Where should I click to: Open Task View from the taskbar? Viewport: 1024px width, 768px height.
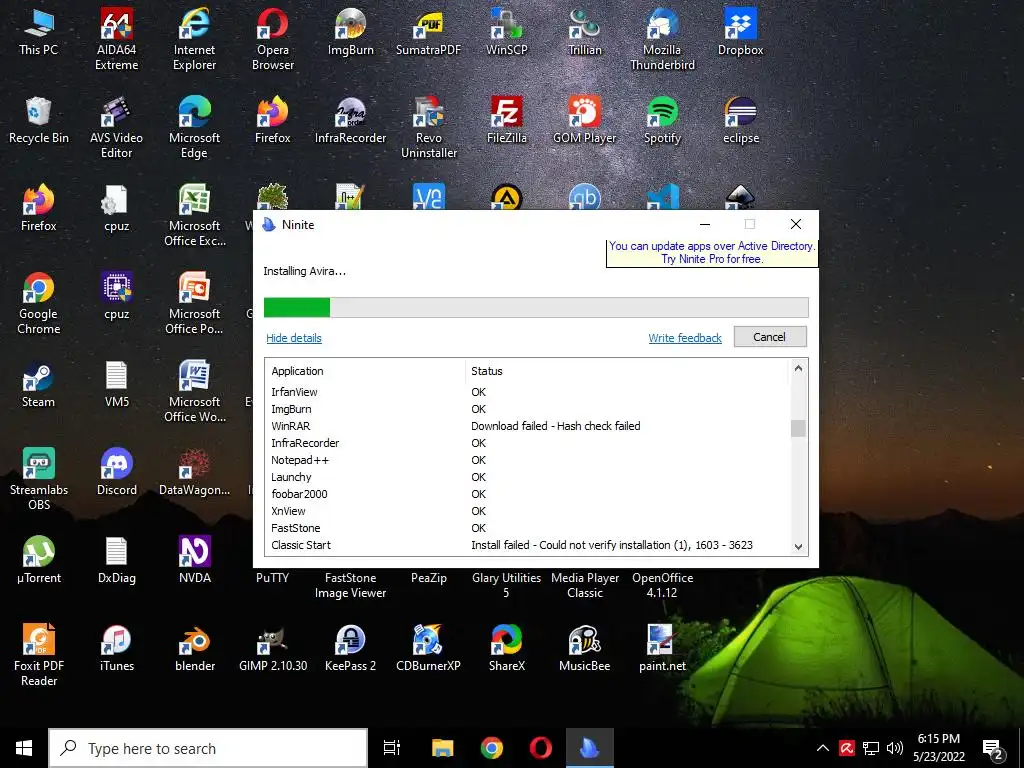(x=392, y=748)
